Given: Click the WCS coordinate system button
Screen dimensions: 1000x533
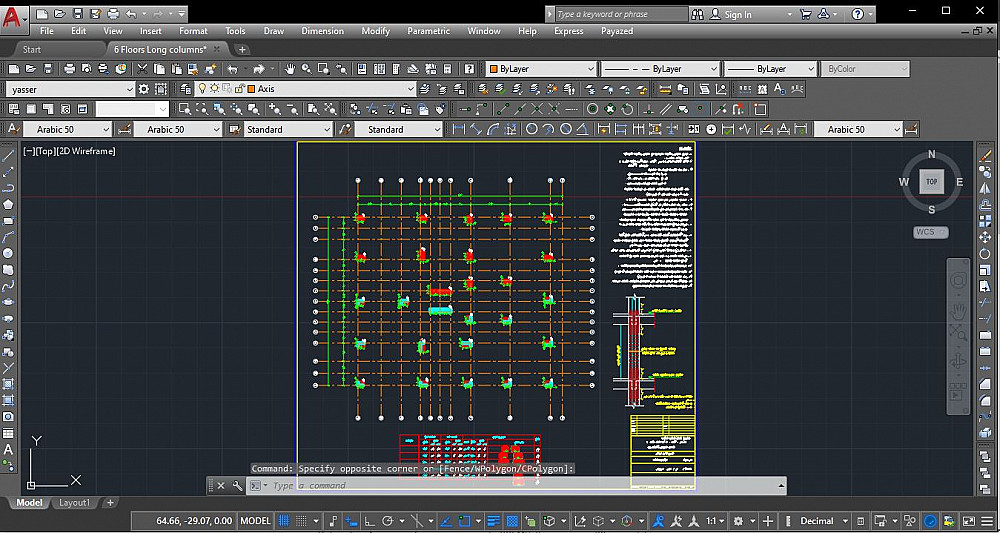Looking at the screenshot, I should pos(926,232).
